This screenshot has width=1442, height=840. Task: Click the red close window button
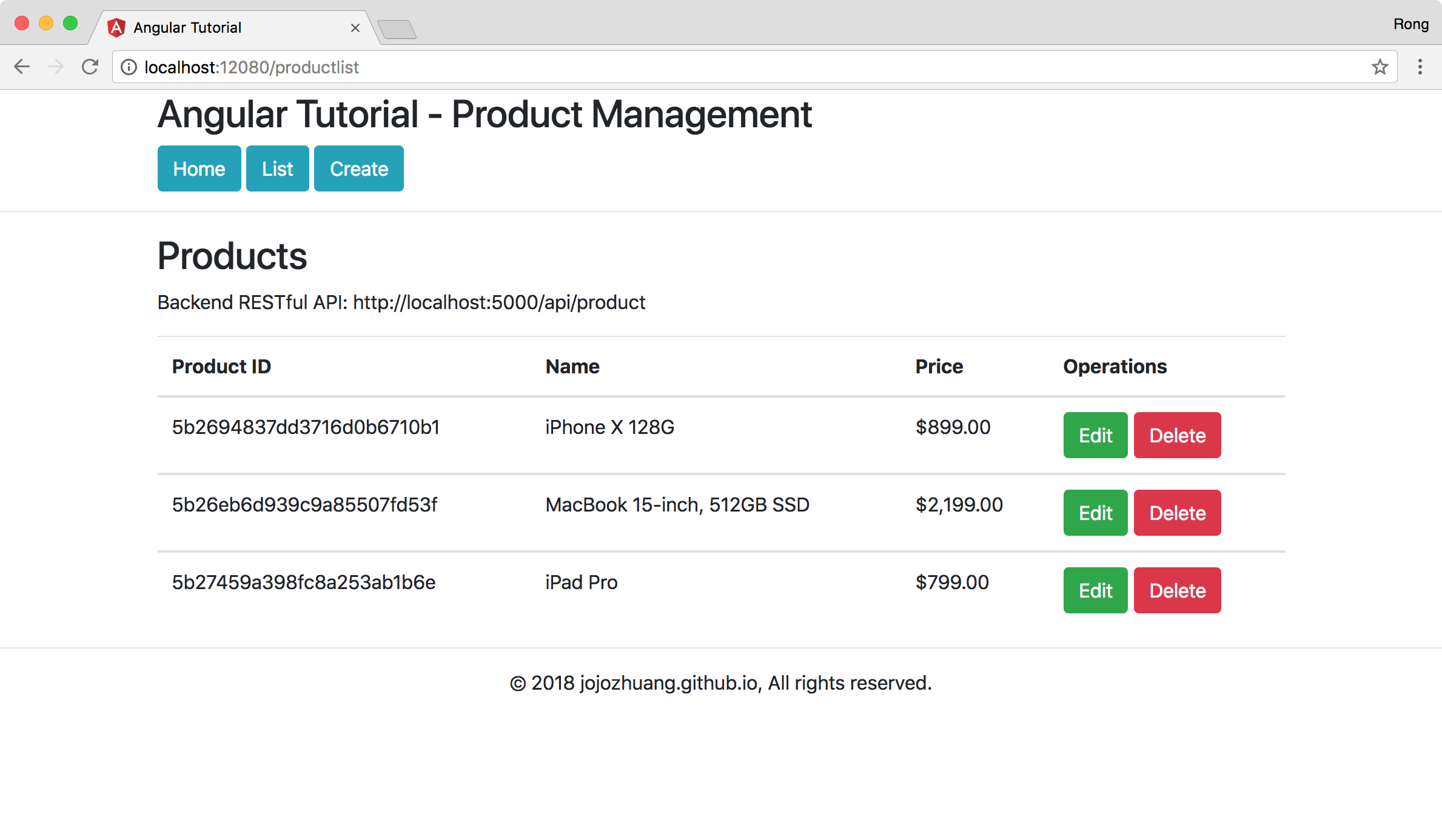tap(22, 24)
